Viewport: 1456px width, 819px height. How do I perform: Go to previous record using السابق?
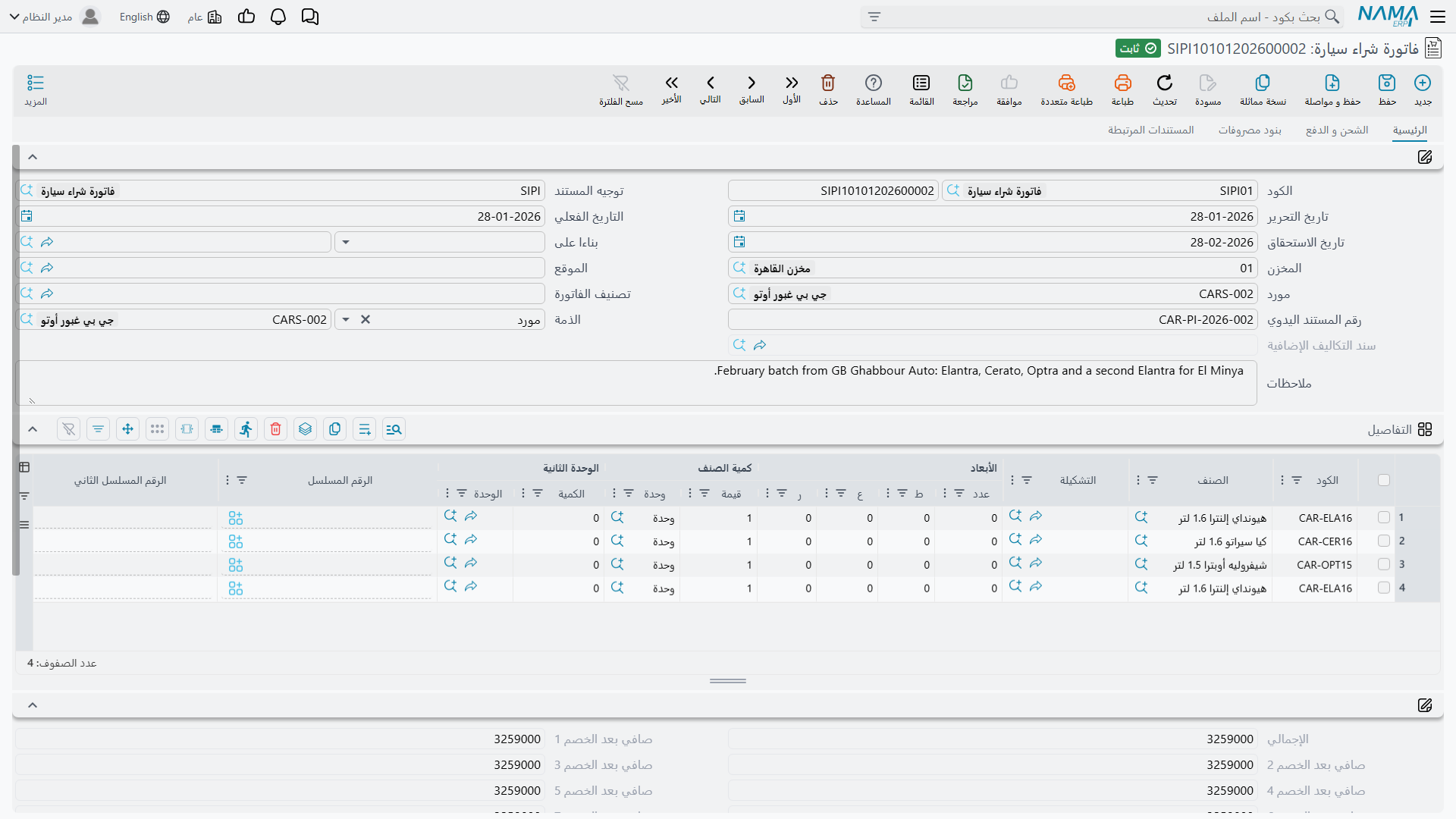click(752, 83)
